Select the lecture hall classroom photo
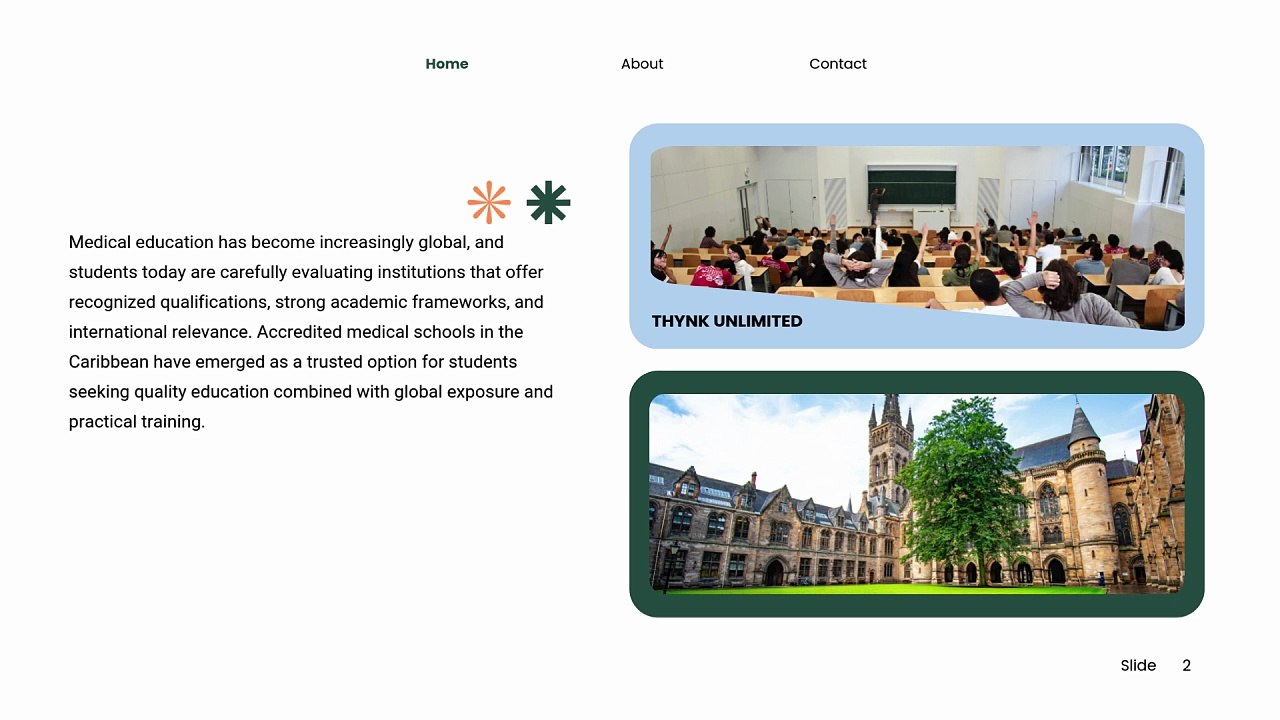The height and width of the screenshot is (720, 1280). [917, 237]
